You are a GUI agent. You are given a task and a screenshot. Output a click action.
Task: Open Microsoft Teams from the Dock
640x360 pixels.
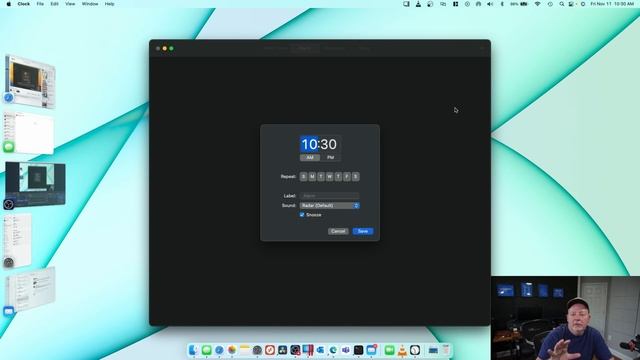pyautogui.click(x=346, y=350)
